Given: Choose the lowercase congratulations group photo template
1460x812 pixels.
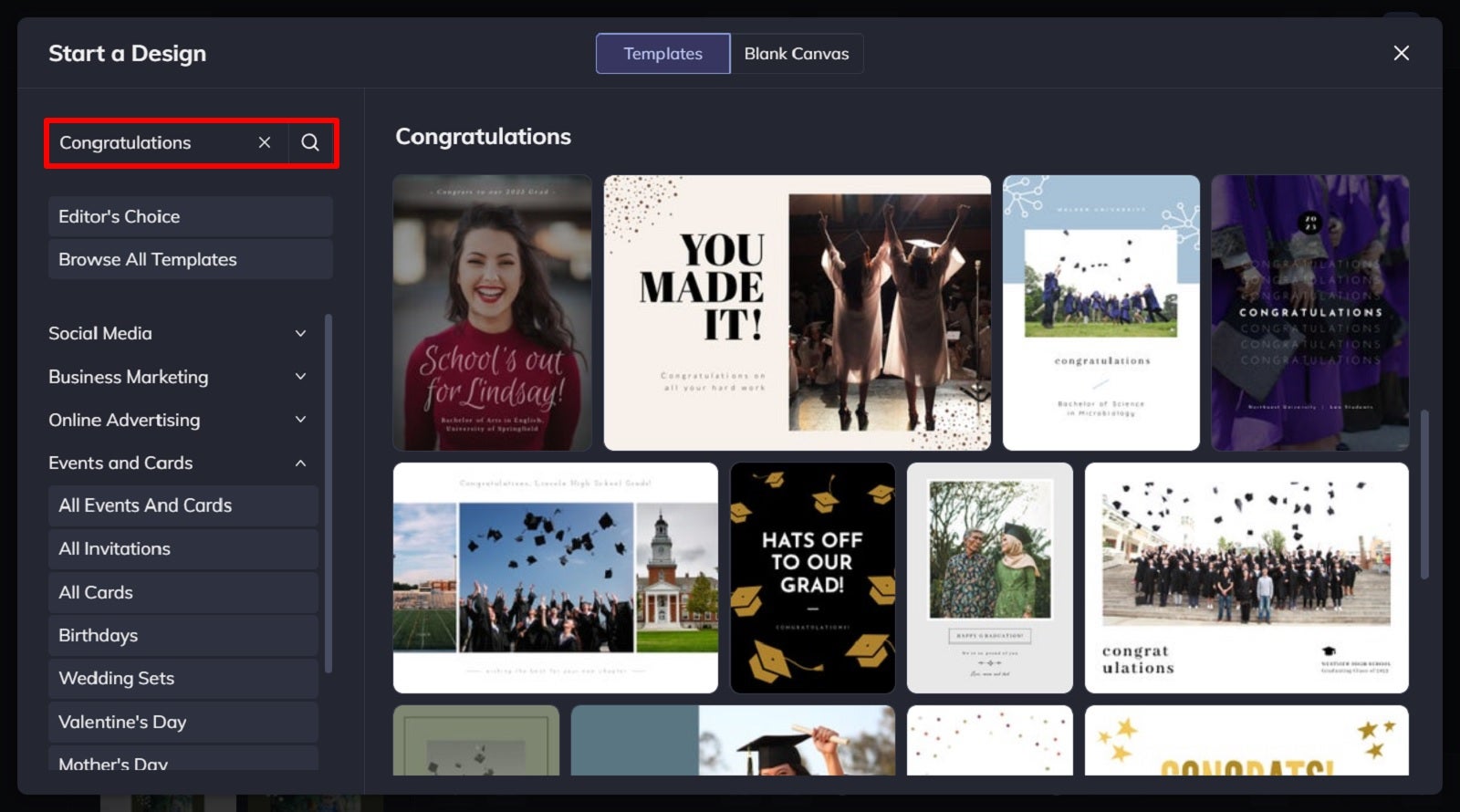Looking at the screenshot, I should (1246, 578).
